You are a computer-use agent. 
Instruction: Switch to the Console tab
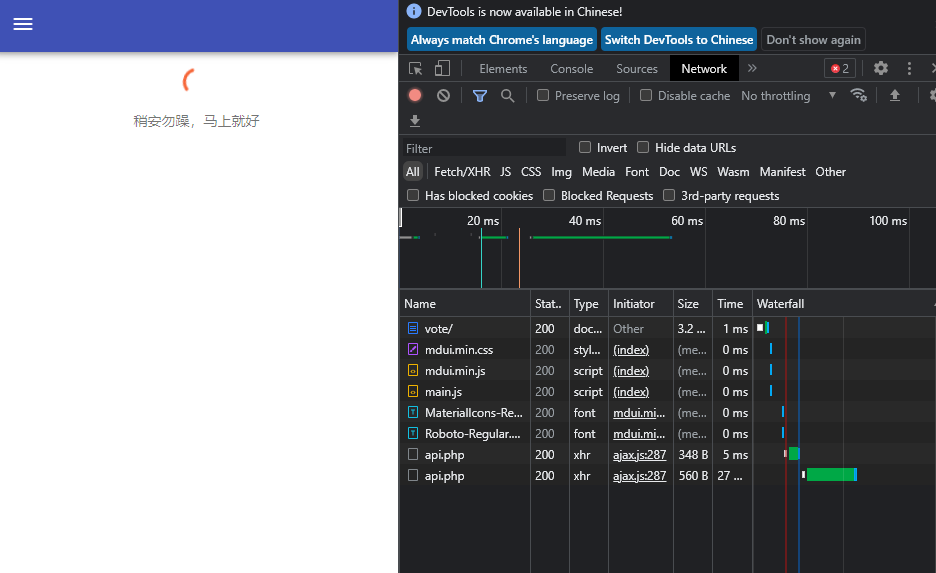[571, 69]
